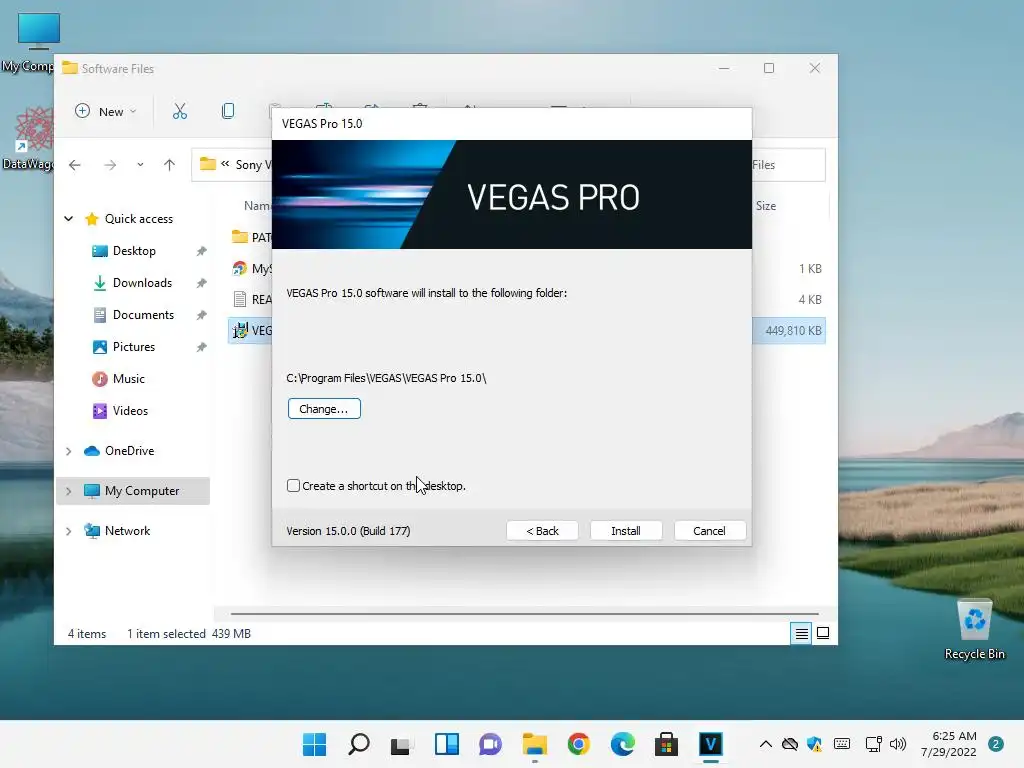This screenshot has height=768, width=1024.
Task: Open recent locations chevron in Explorer
Action: coord(140,165)
